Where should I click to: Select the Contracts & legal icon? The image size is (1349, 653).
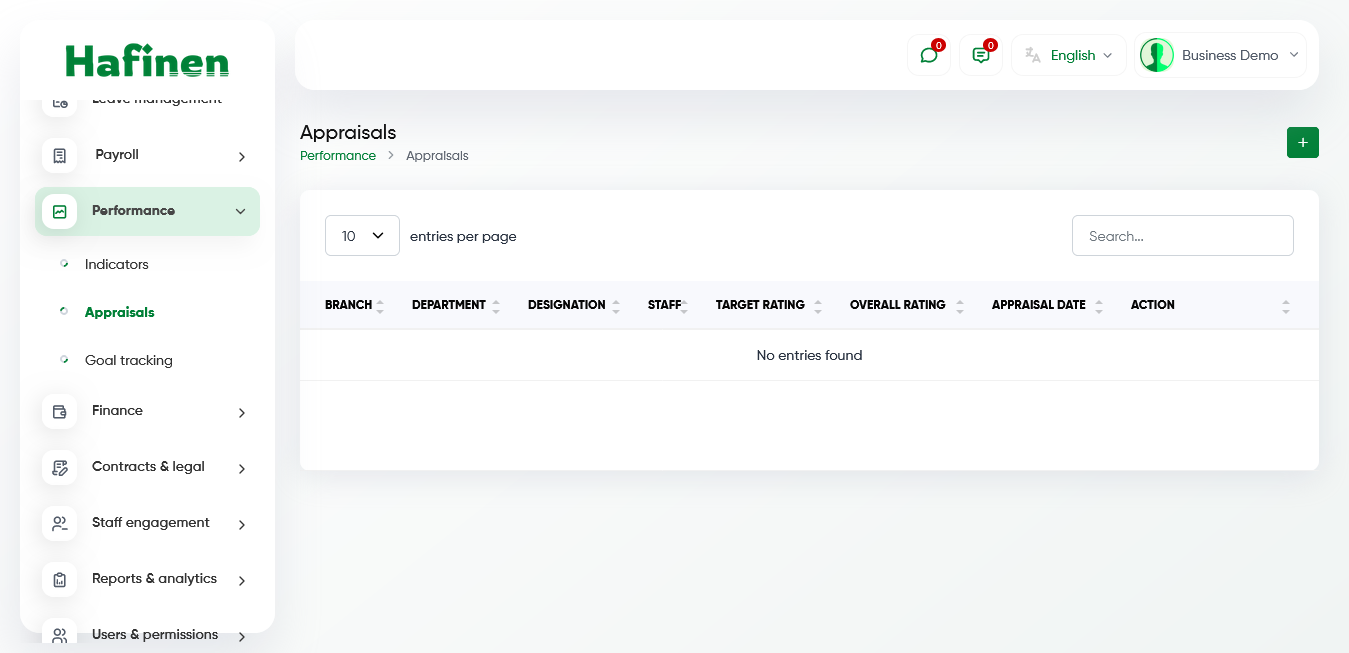click(60, 467)
